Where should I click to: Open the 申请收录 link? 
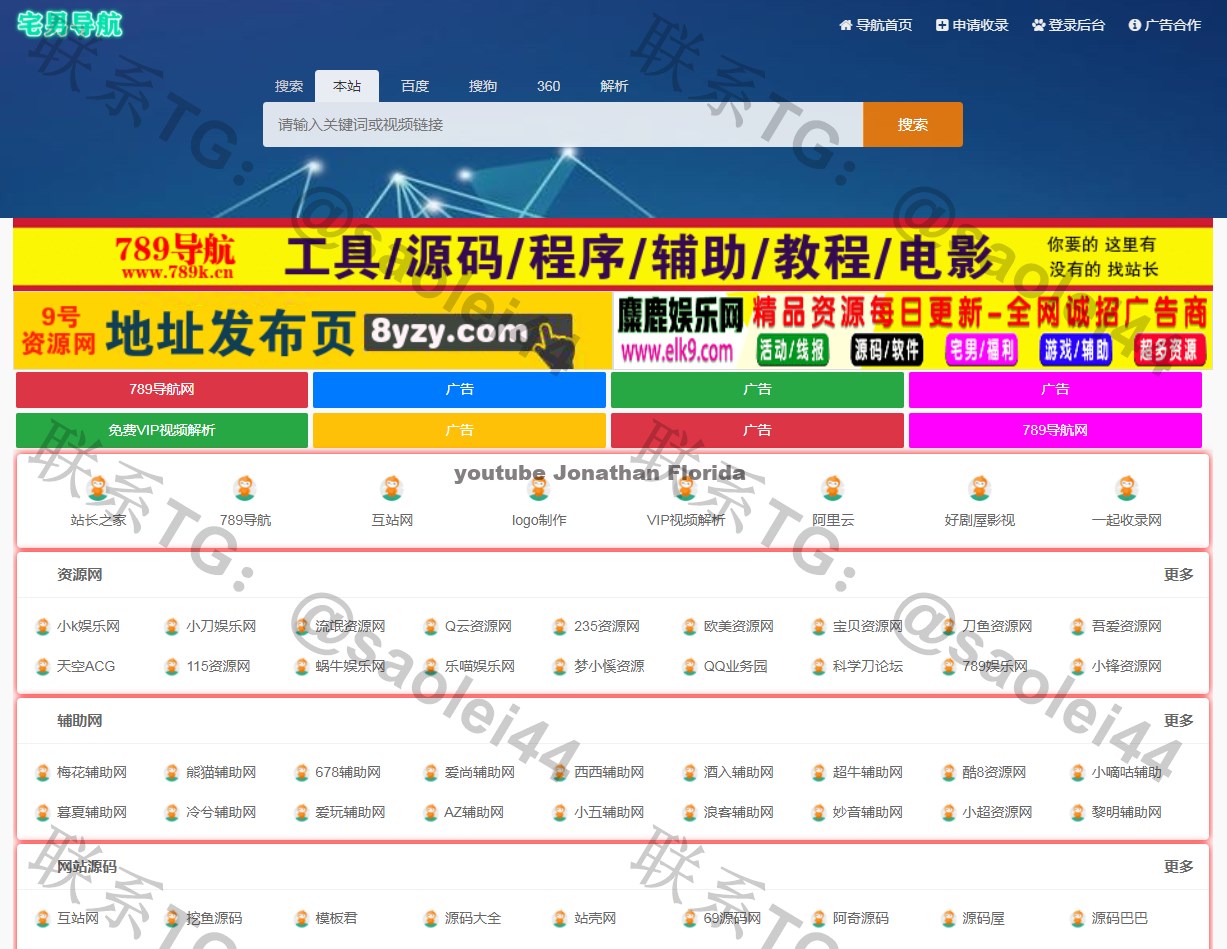(x=972, y=25)
